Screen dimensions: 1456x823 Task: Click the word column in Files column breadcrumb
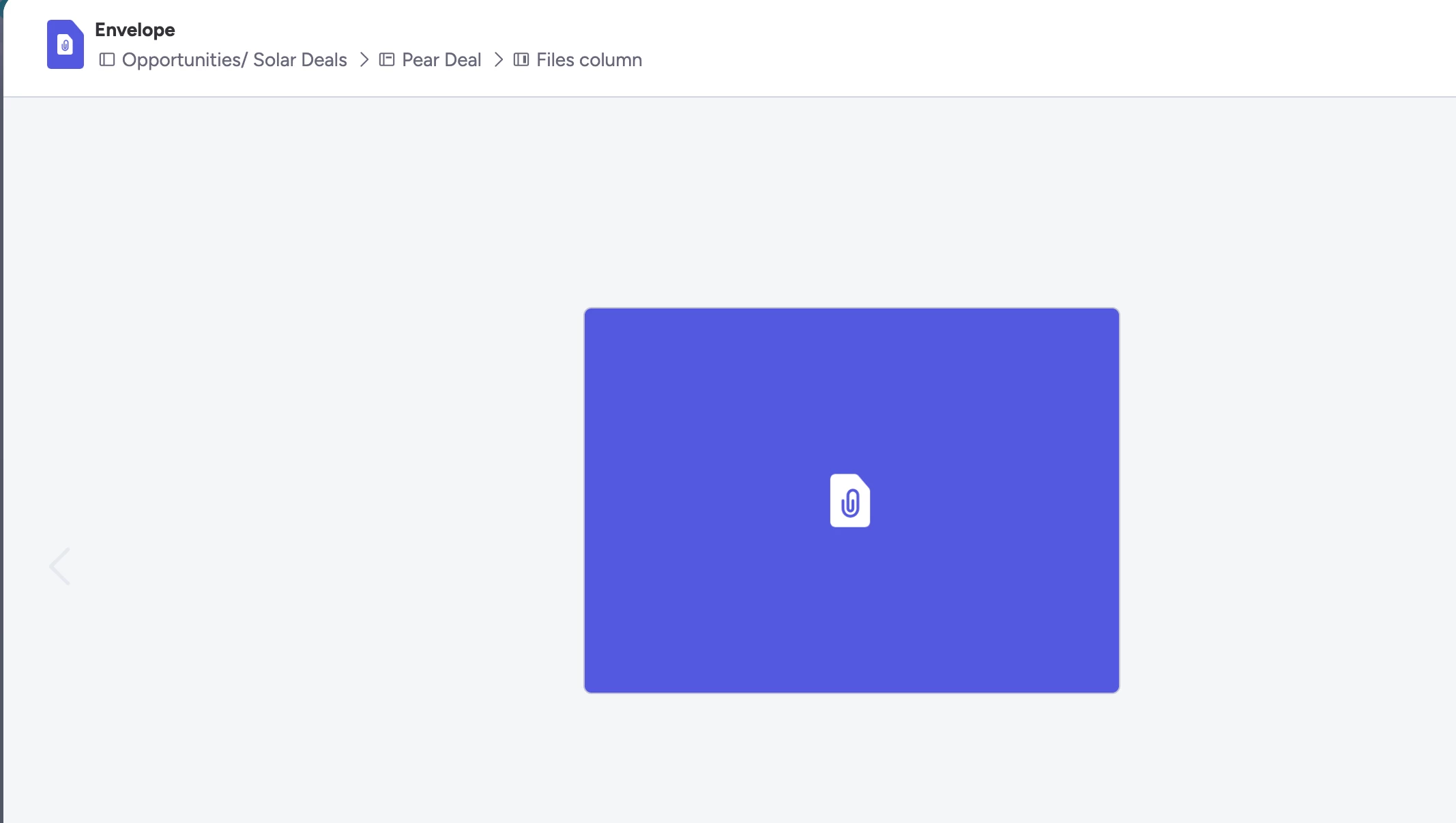(x=611, y=60)
